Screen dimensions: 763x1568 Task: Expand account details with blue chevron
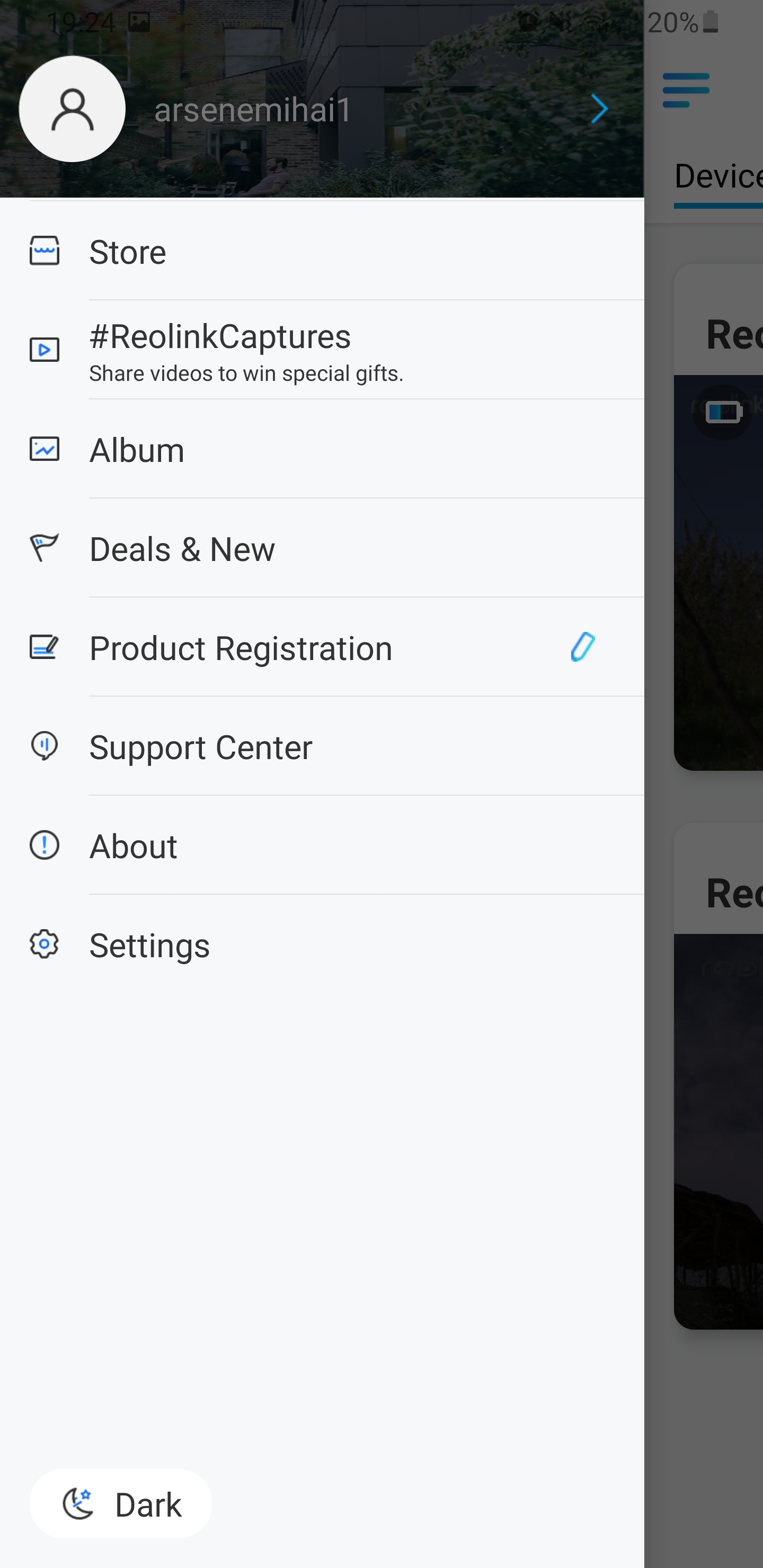599,109
